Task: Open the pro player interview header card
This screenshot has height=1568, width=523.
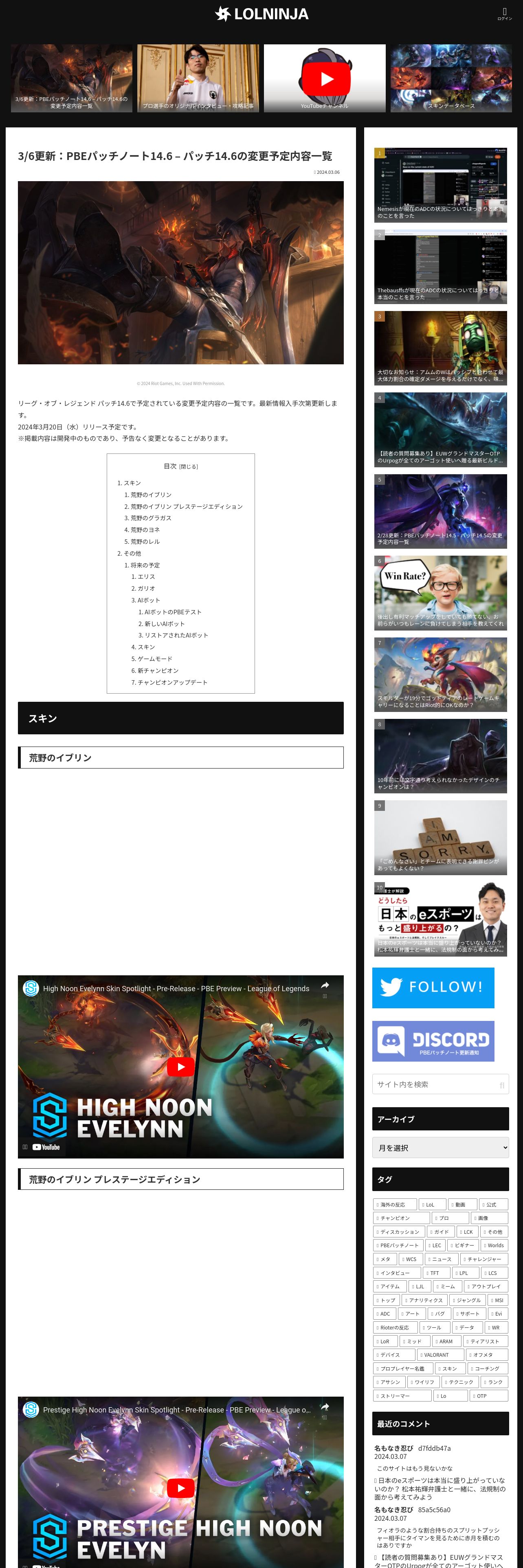Action: (198, 78)
